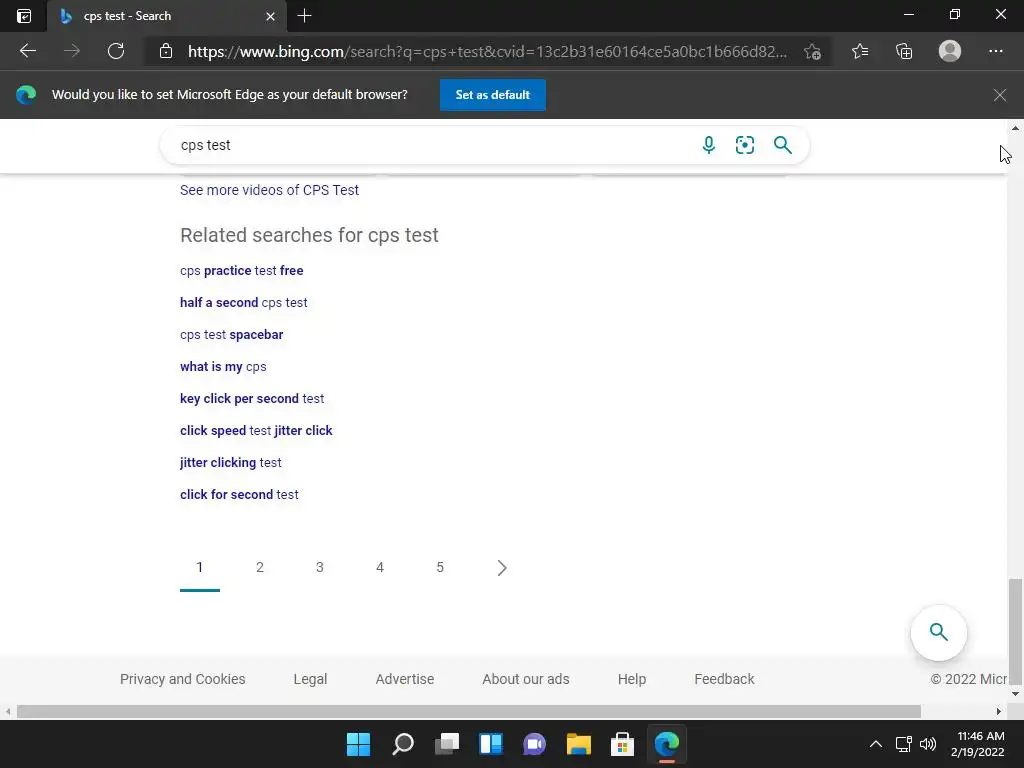This screenshot has width=1024, height=768.
Task: Open the Advertise footer link
Action: tap(405, 679)
